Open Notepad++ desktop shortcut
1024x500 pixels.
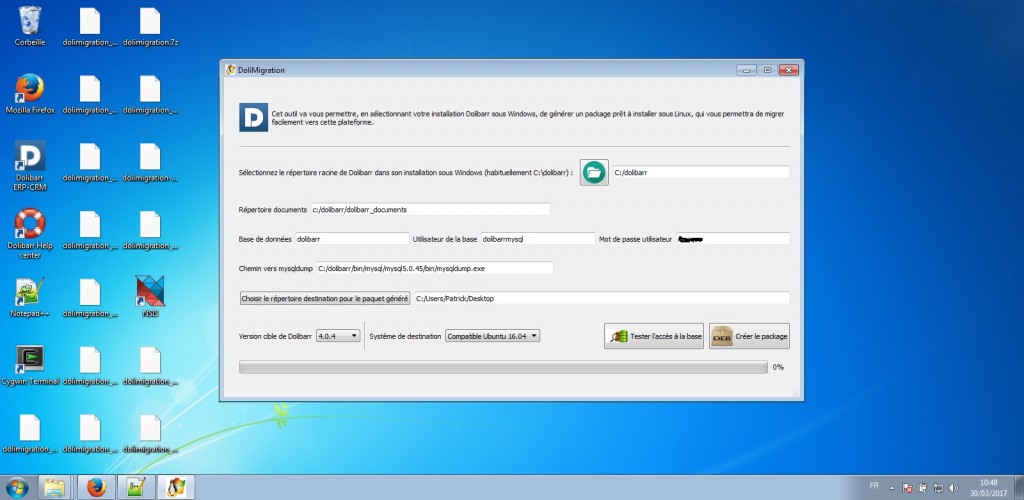[x=30, y=298]
